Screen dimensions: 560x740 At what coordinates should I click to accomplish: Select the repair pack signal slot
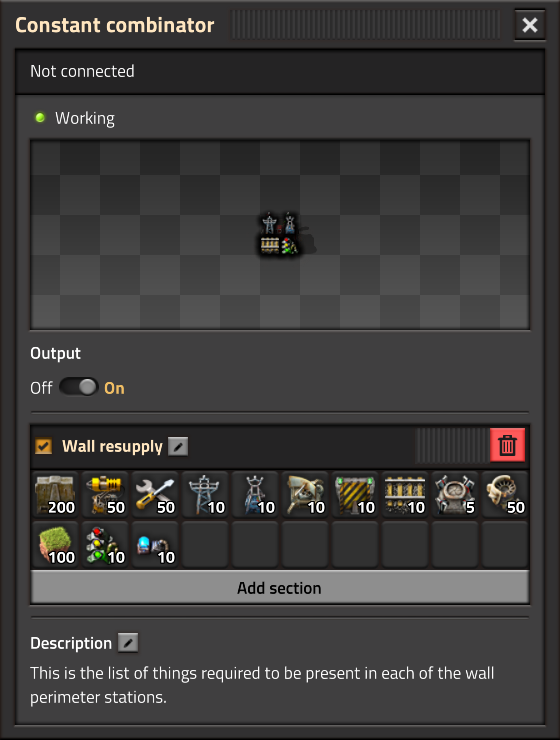click(156, 495)
